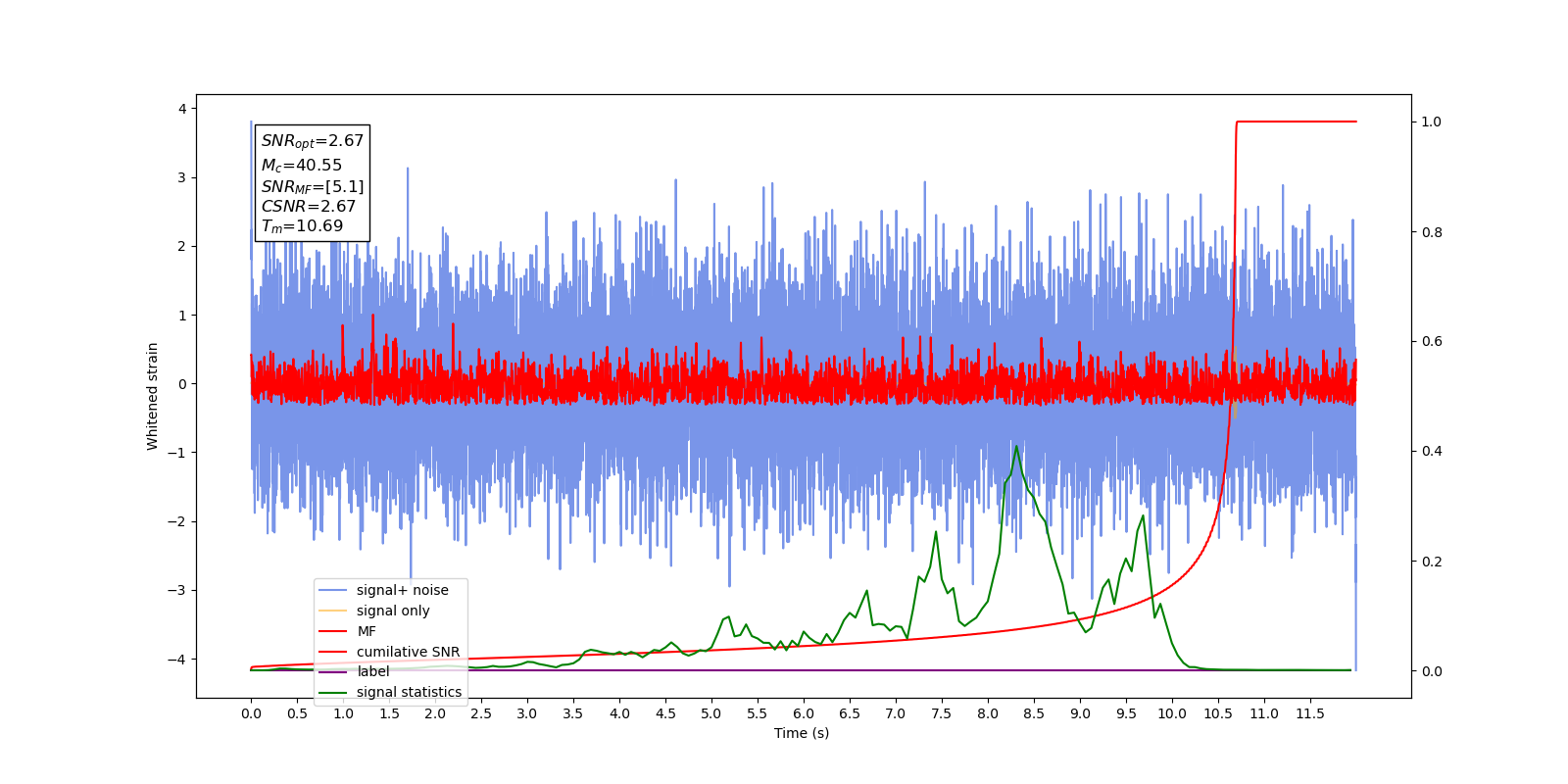Click the blue line swatch for signal+ noise
Image resolution: width=1568 pixels, height=784 pixels.
pyautogui.click(x=333, y=590)
